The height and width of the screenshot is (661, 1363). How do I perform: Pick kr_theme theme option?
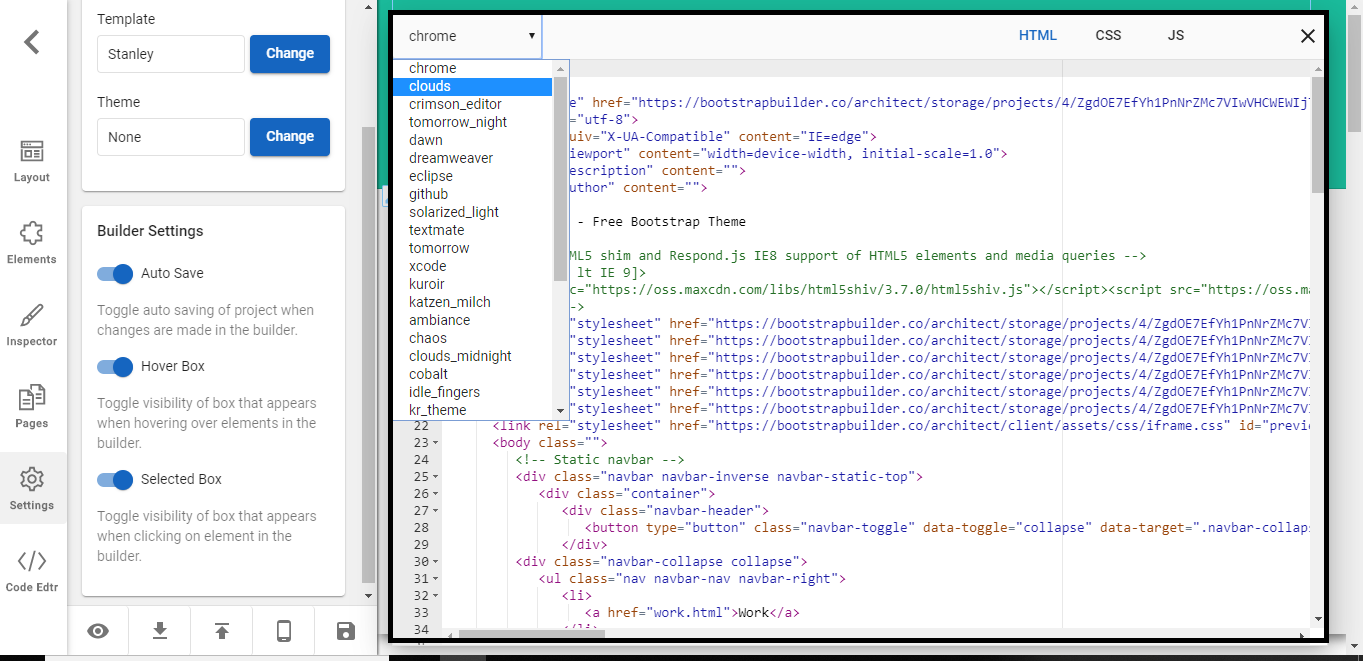(472, 410)
